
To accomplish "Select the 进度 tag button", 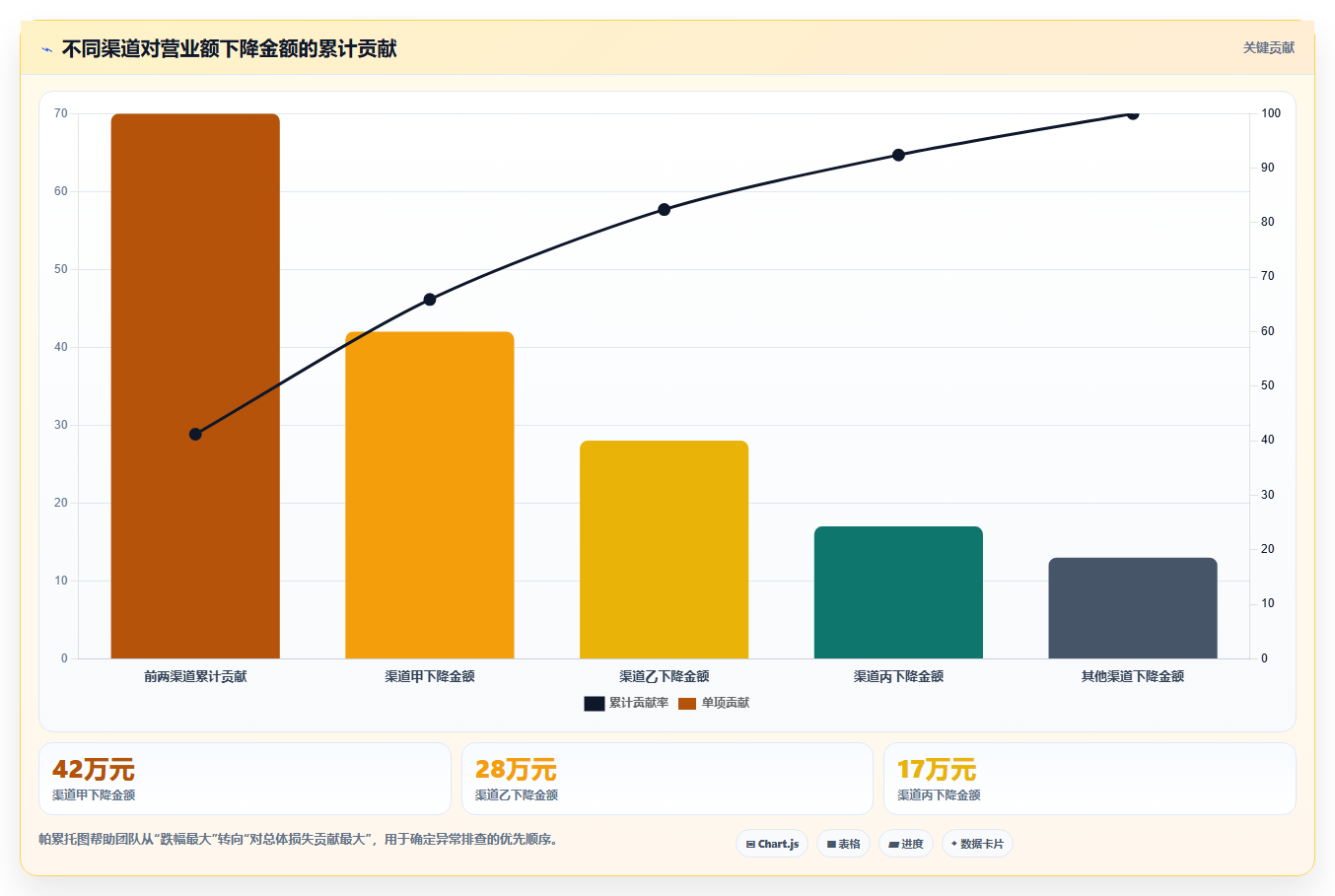I will coord(906,844).
